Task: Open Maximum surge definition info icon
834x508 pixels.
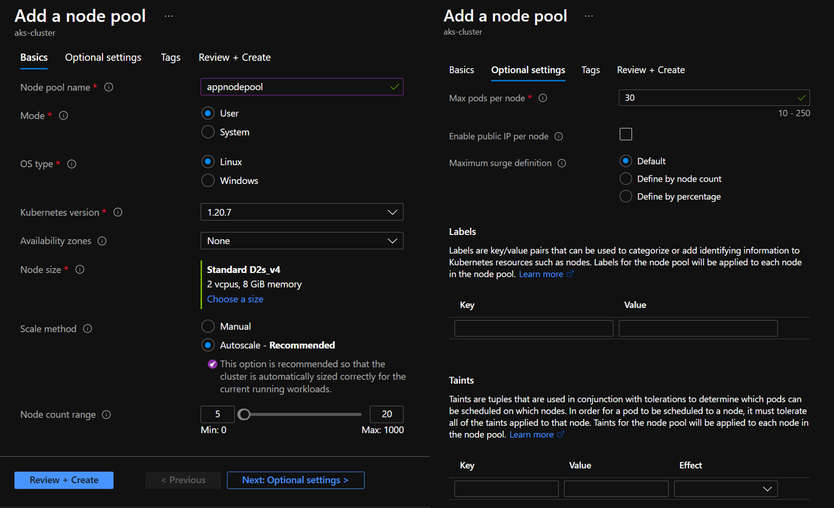Action: pyautogui.click(x=562, y=163)
